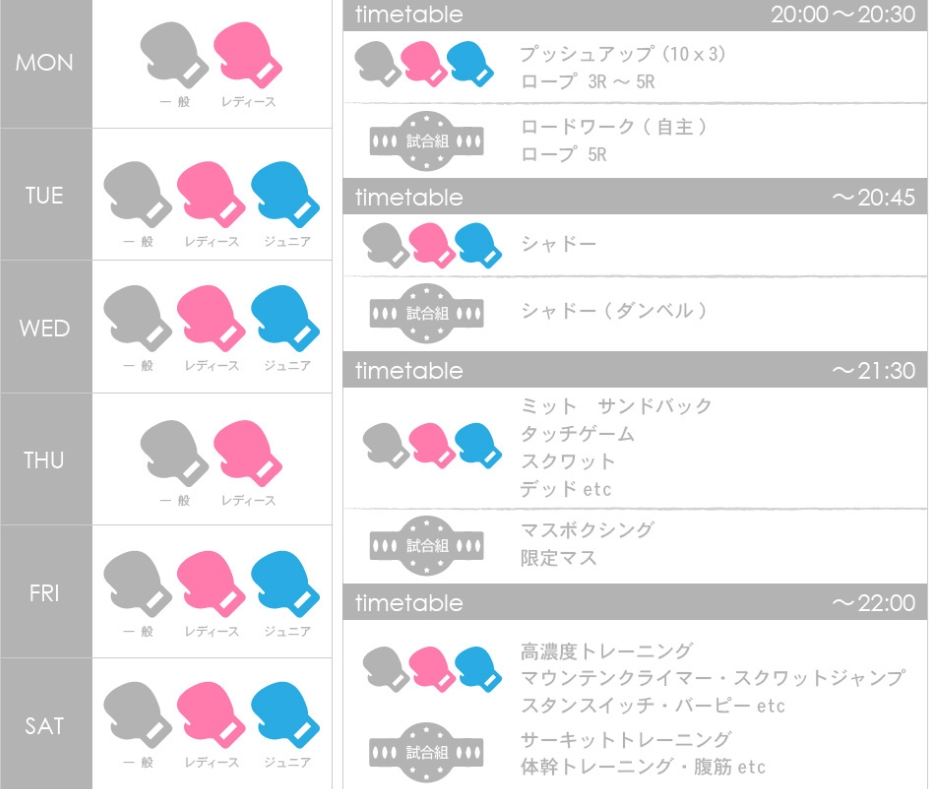Image resolution: width=931 pixels, height=789 pixels.
Task: Click the 試合組 belt badge beside シャドー（ダンベル）
Action: 427,313
